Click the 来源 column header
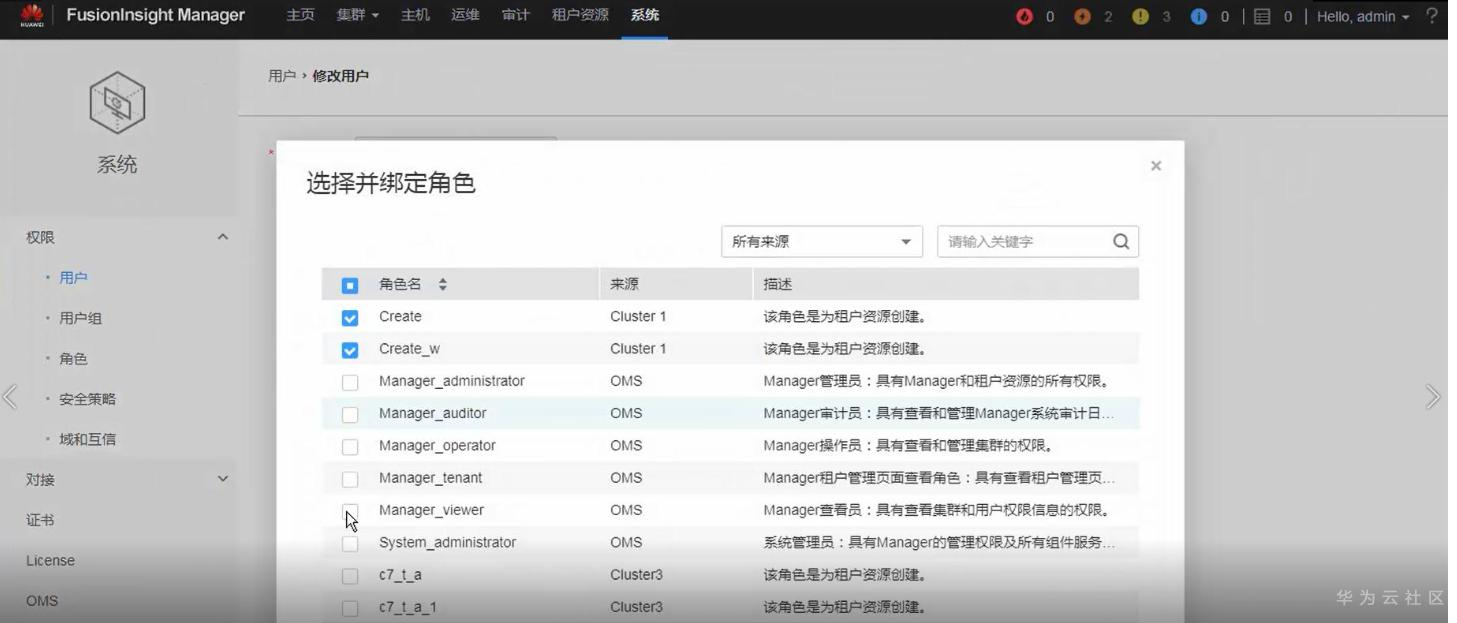Screen dimensions: 1457x623 click(624, 285)
